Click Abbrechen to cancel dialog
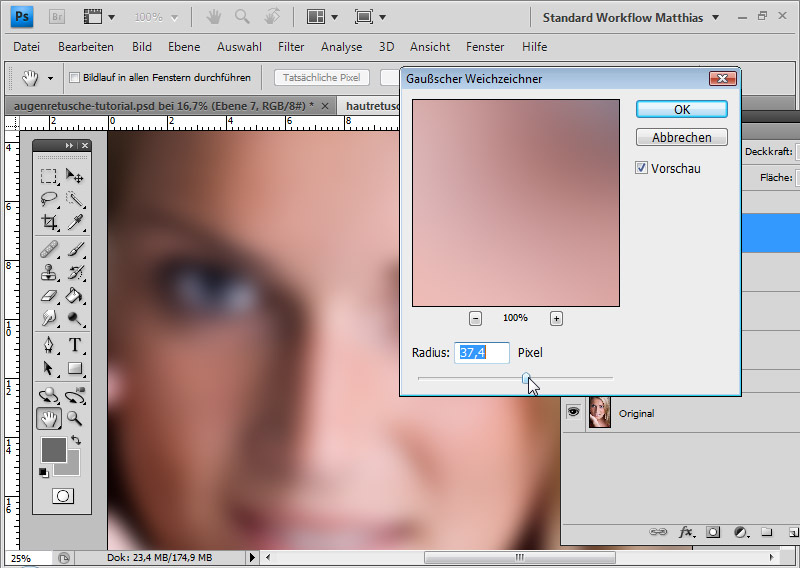The image size is (800, 568). tap(682, 137)
